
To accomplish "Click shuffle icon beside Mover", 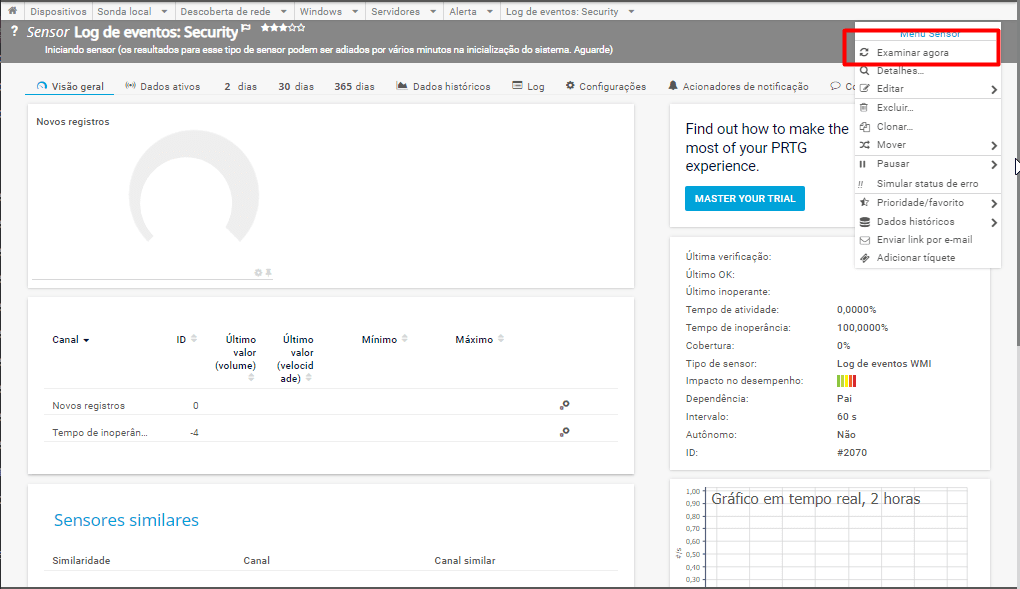I will coord(864,144).
